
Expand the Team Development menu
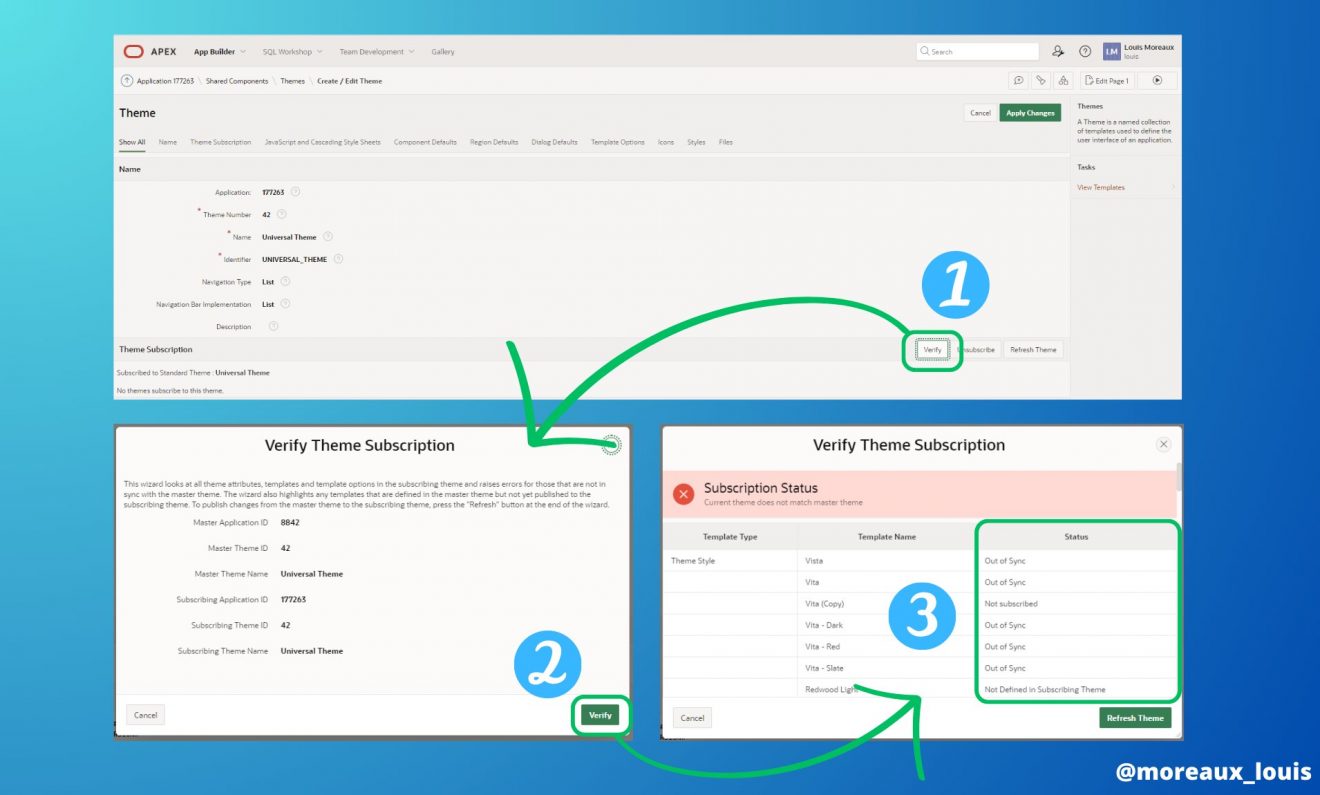point(376,52)
